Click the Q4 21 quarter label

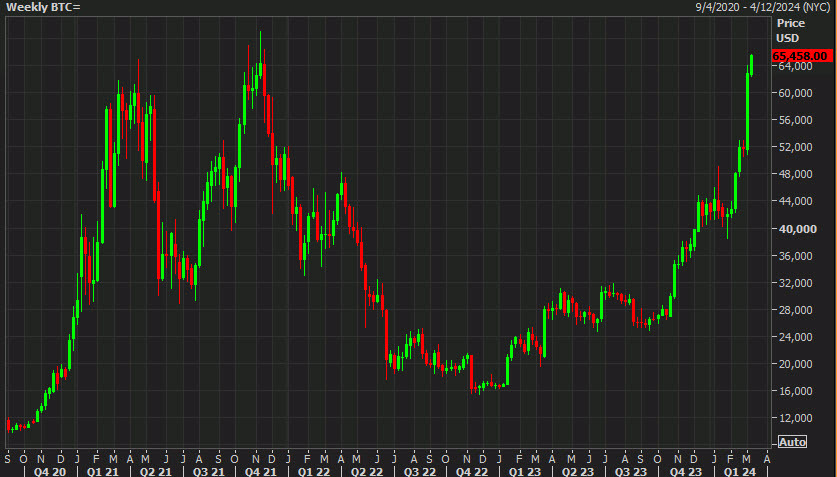click(260, 472)
